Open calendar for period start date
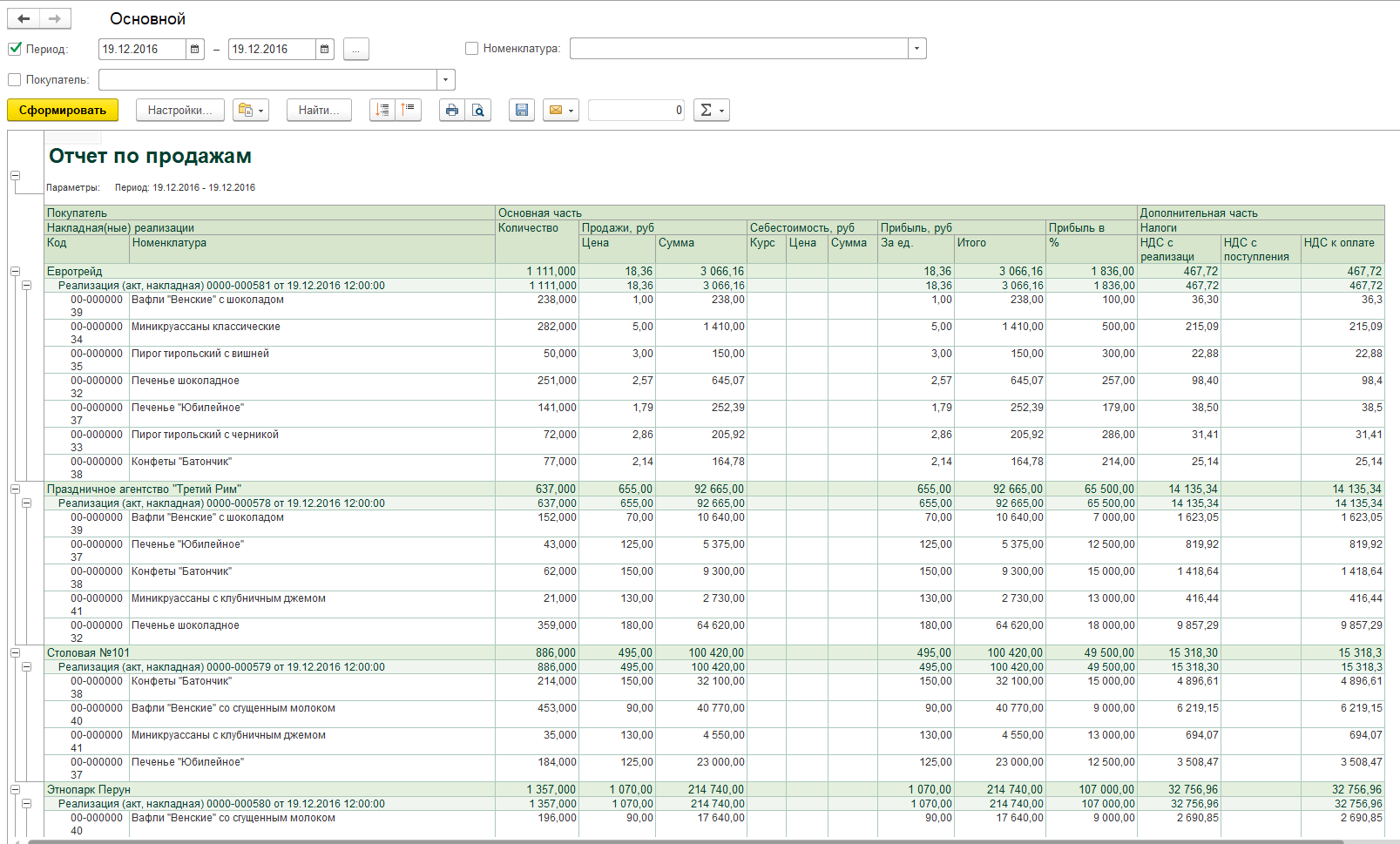1400x844 pixels. coord(195,50)
